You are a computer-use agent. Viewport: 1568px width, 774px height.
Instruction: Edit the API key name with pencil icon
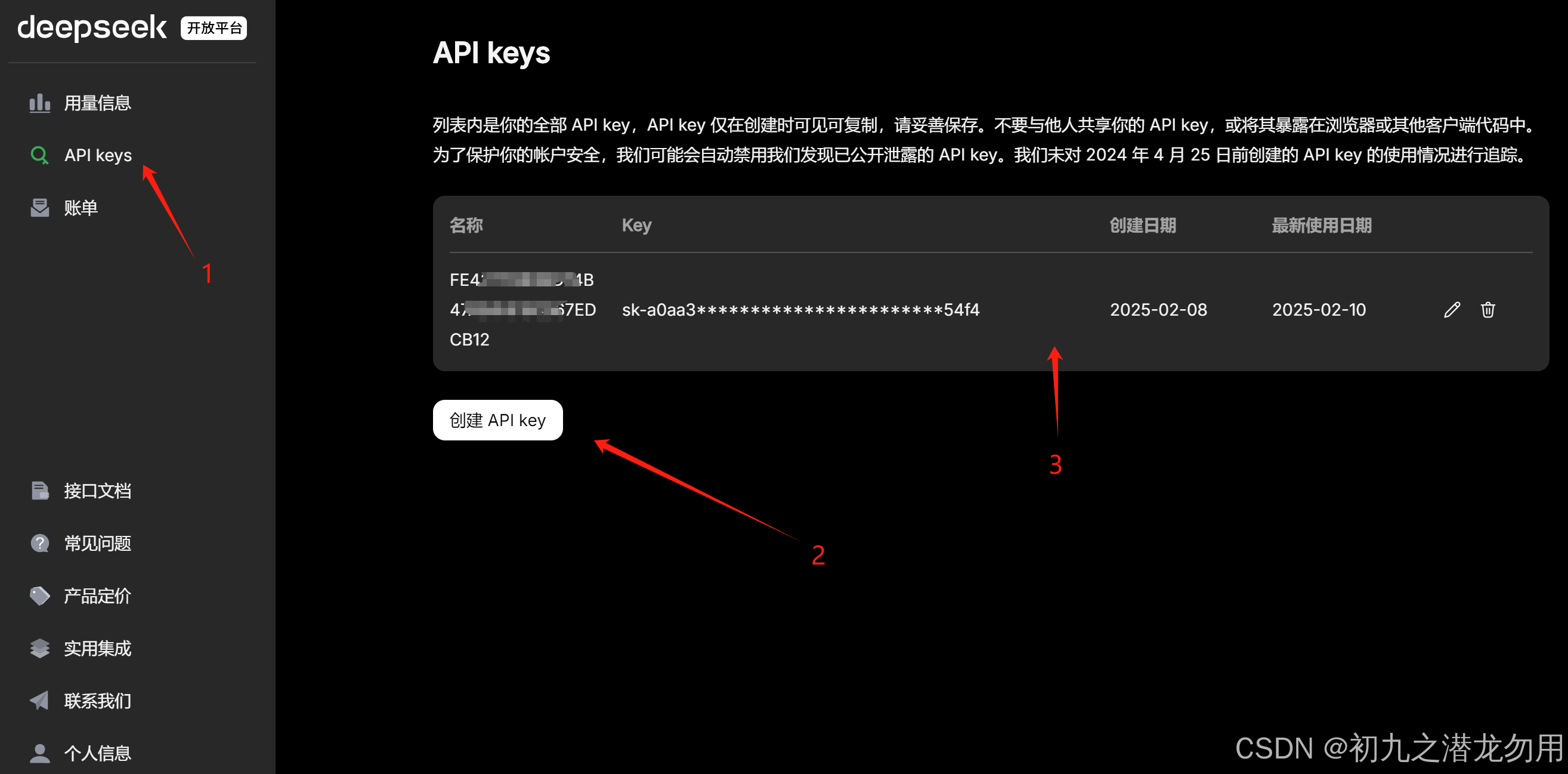point(1452,310)
